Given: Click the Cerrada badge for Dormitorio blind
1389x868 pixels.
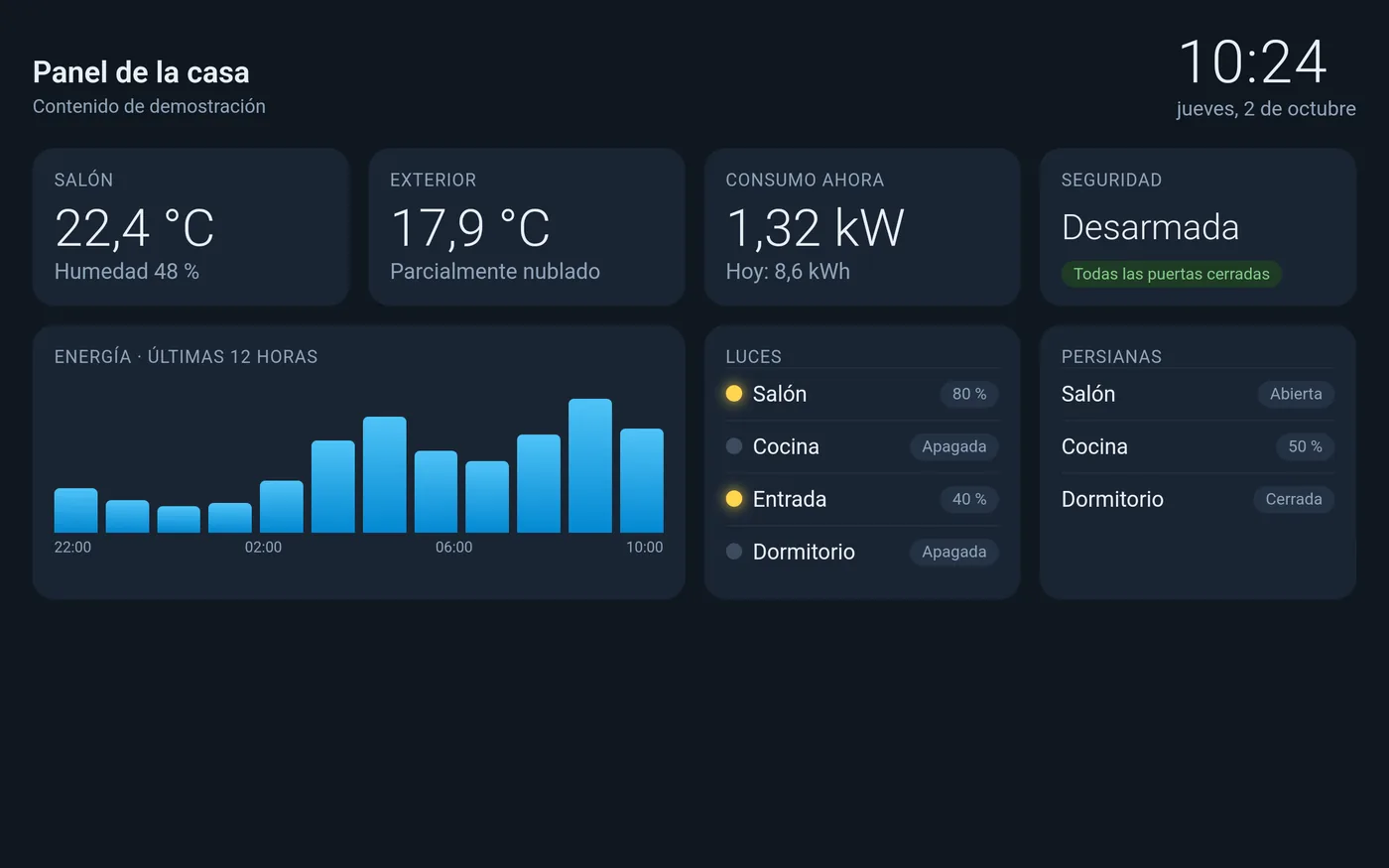Looking at the screenshot, I should click(x=1294, y=499).
